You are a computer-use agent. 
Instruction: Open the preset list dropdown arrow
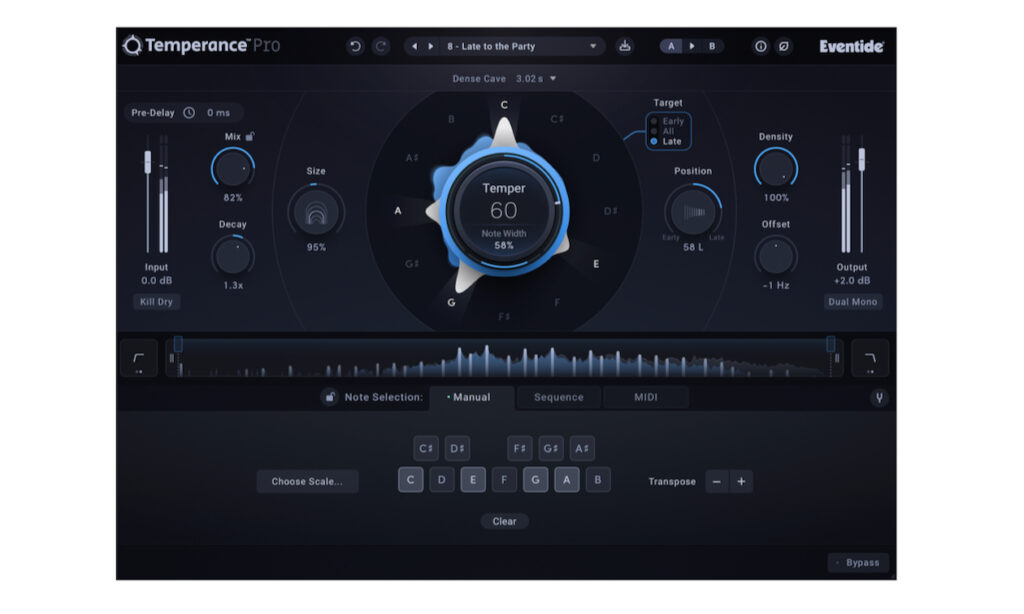[x=593, y=46]
